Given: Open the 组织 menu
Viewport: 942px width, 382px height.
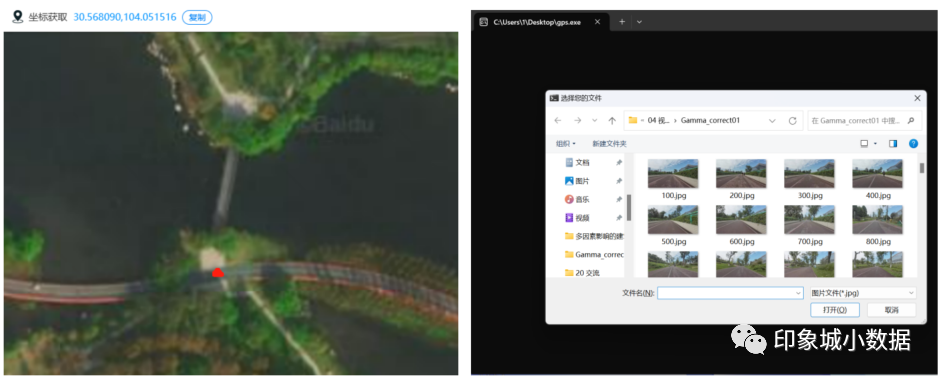Looking at the screenshot, I should [x=565, y=144].
